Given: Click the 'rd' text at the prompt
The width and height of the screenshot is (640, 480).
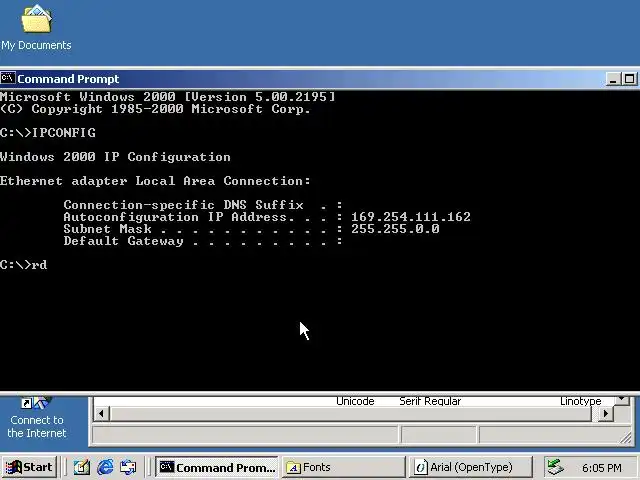Looking at the screenshot, I should tap(39, 265).
